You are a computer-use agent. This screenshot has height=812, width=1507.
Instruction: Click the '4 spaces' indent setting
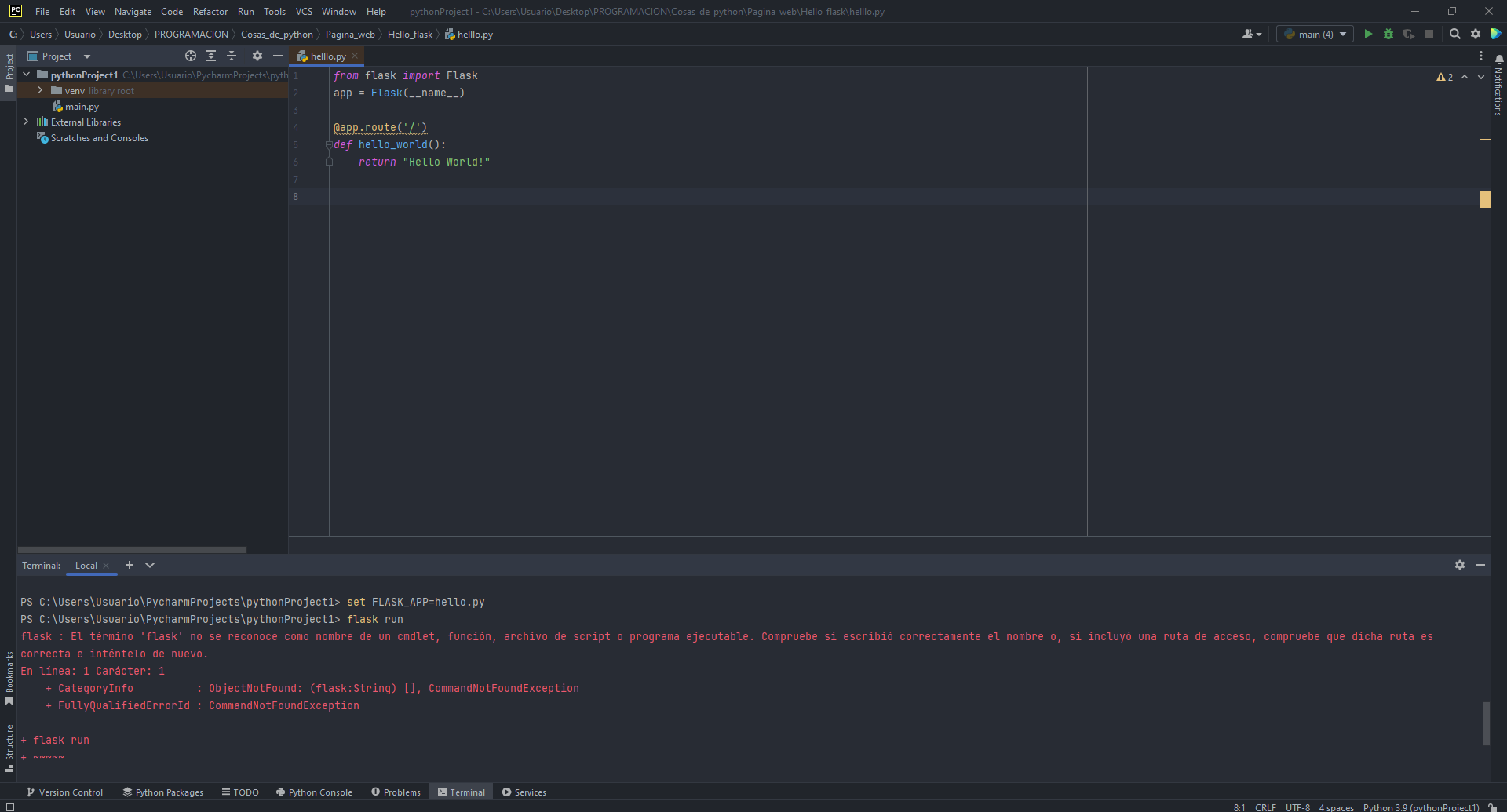tap(1336, 807)
